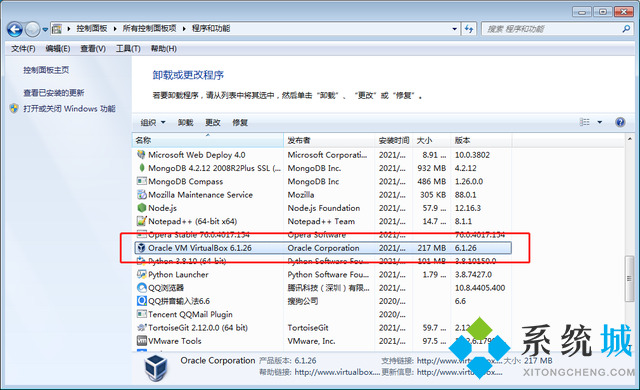The height and width of the screenshot is (390, 640).
Task: Click the 卸载 toolbar button
Action: coord(185,122)
